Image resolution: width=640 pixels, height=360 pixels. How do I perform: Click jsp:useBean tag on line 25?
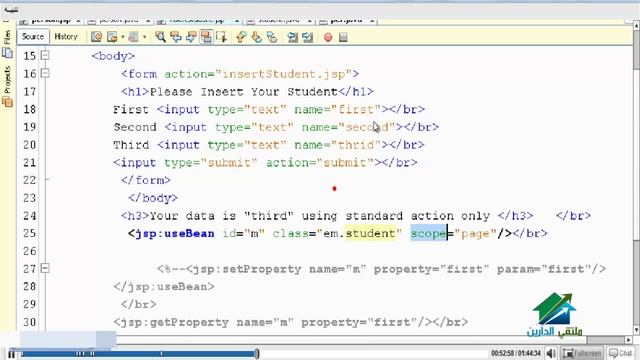(171, 233)
